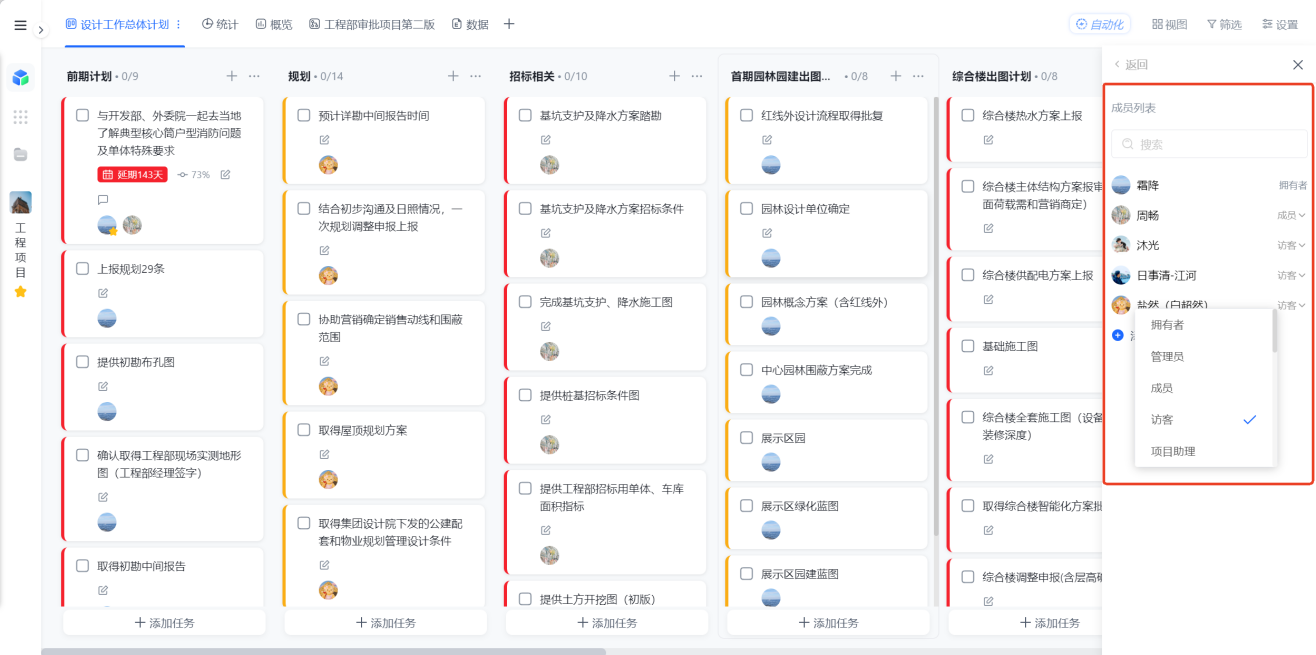Click the 自动化 automation button

(1099, 24)
